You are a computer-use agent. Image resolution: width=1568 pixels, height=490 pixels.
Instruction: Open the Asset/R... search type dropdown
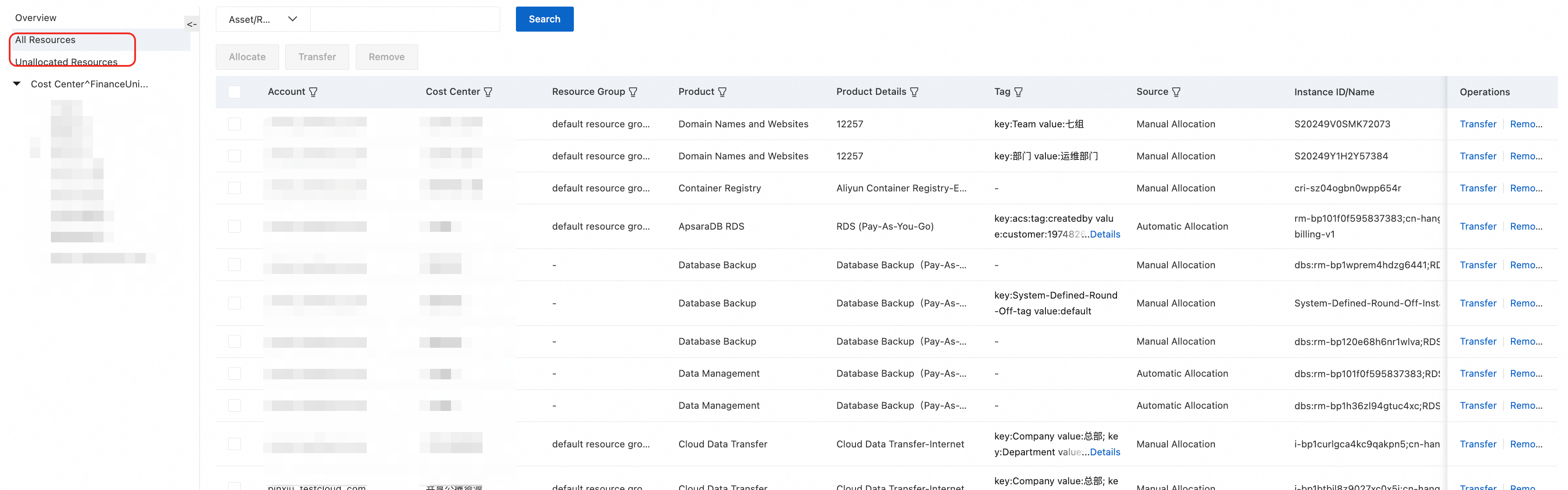coord(263,19)
